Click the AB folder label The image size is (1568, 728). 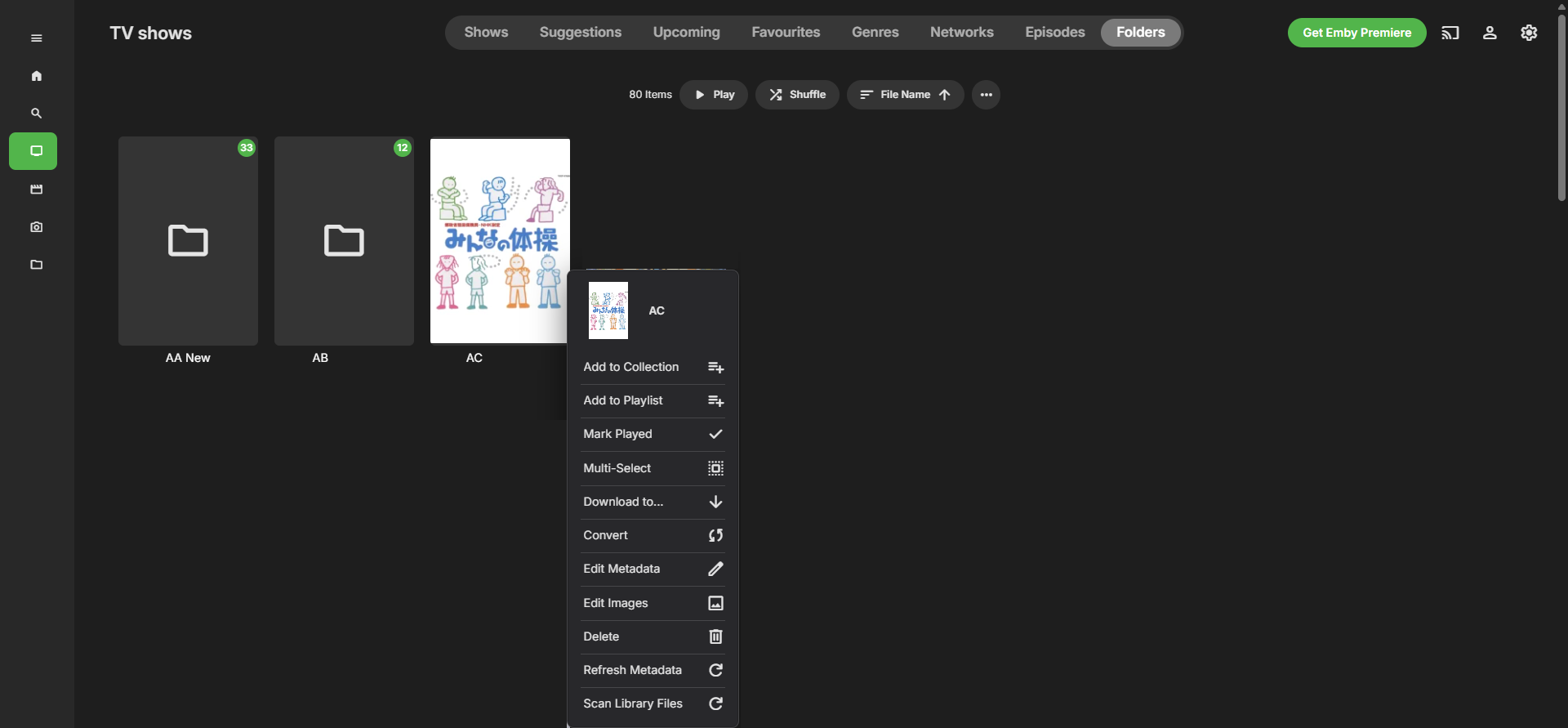[320, 358]
